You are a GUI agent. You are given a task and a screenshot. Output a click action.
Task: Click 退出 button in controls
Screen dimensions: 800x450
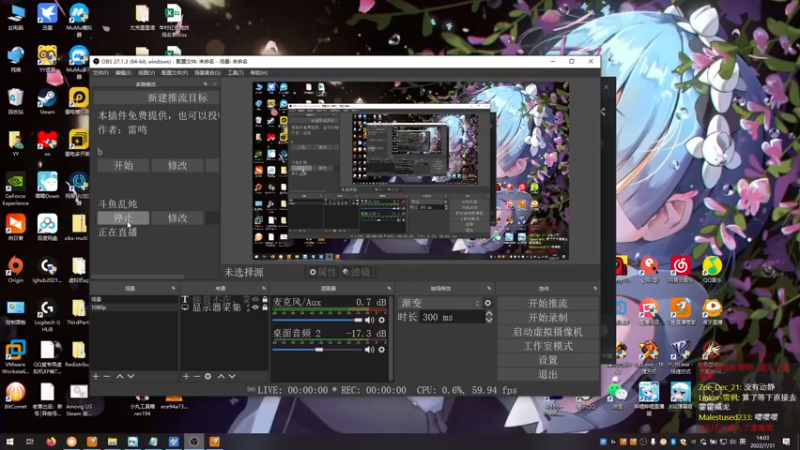tap(548, 374)
